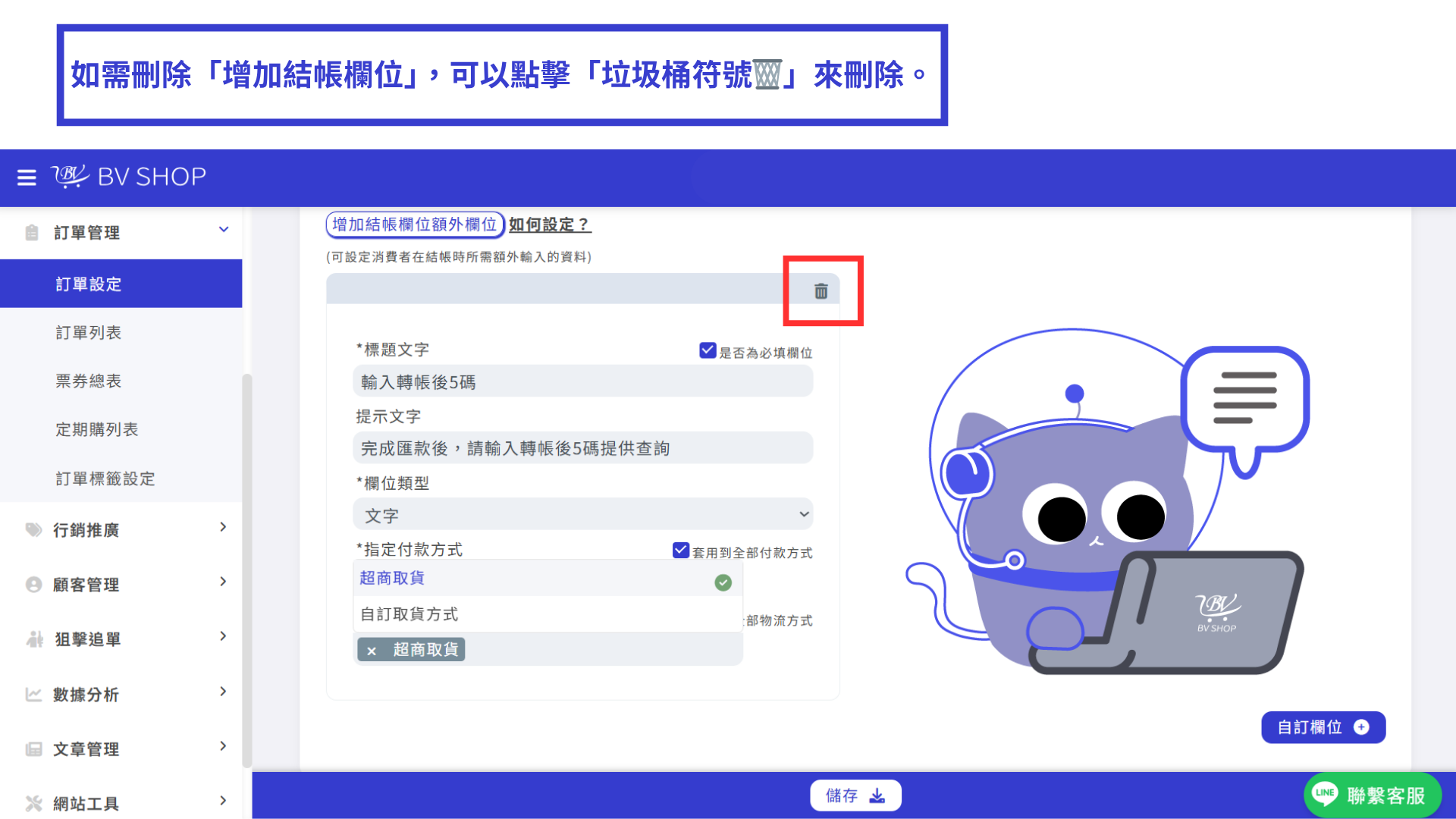Click the 標題文字 input field
The height and width of the screenshot is (819, 1456).
click(x=583, y=381)
